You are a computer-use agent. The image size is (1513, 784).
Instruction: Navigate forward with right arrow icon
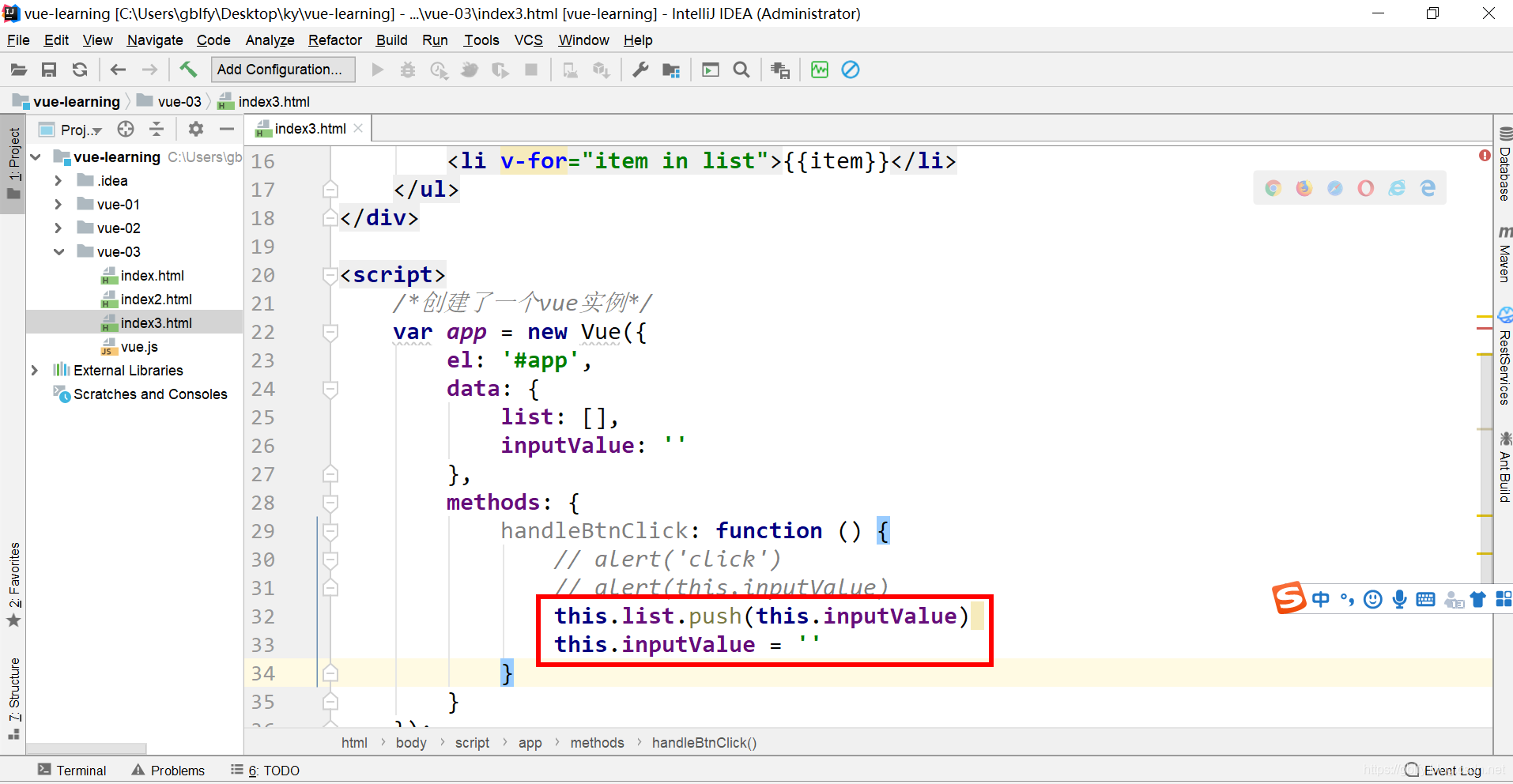pos(149,70)
